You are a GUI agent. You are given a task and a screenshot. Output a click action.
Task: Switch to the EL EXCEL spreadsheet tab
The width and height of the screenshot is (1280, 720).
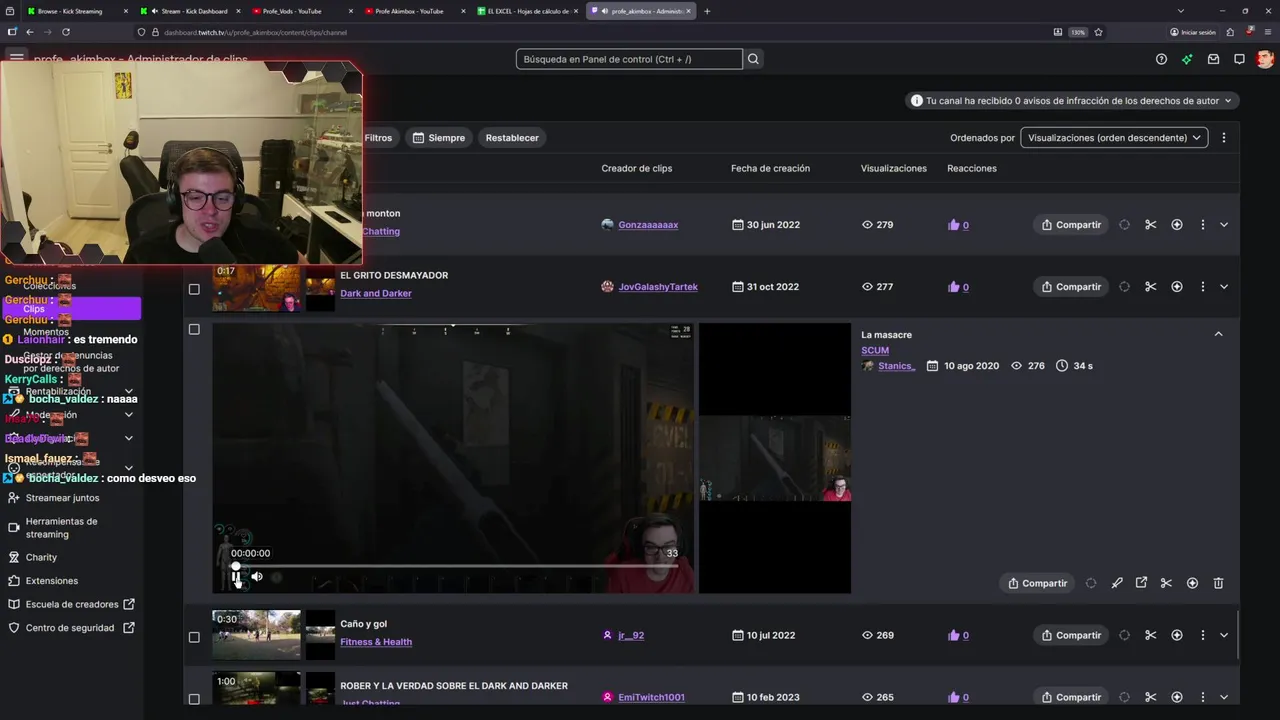(528, 11)
